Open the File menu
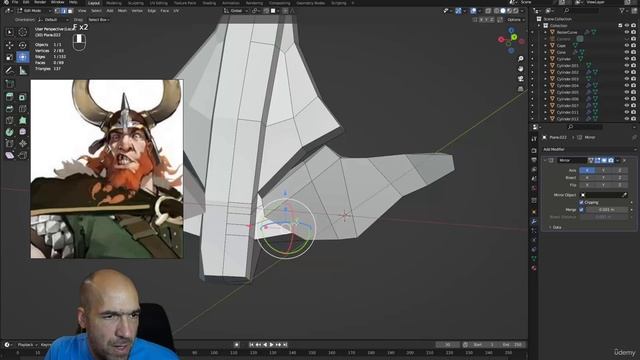This screenshot has height=360, width=640. tap(15, 2)
